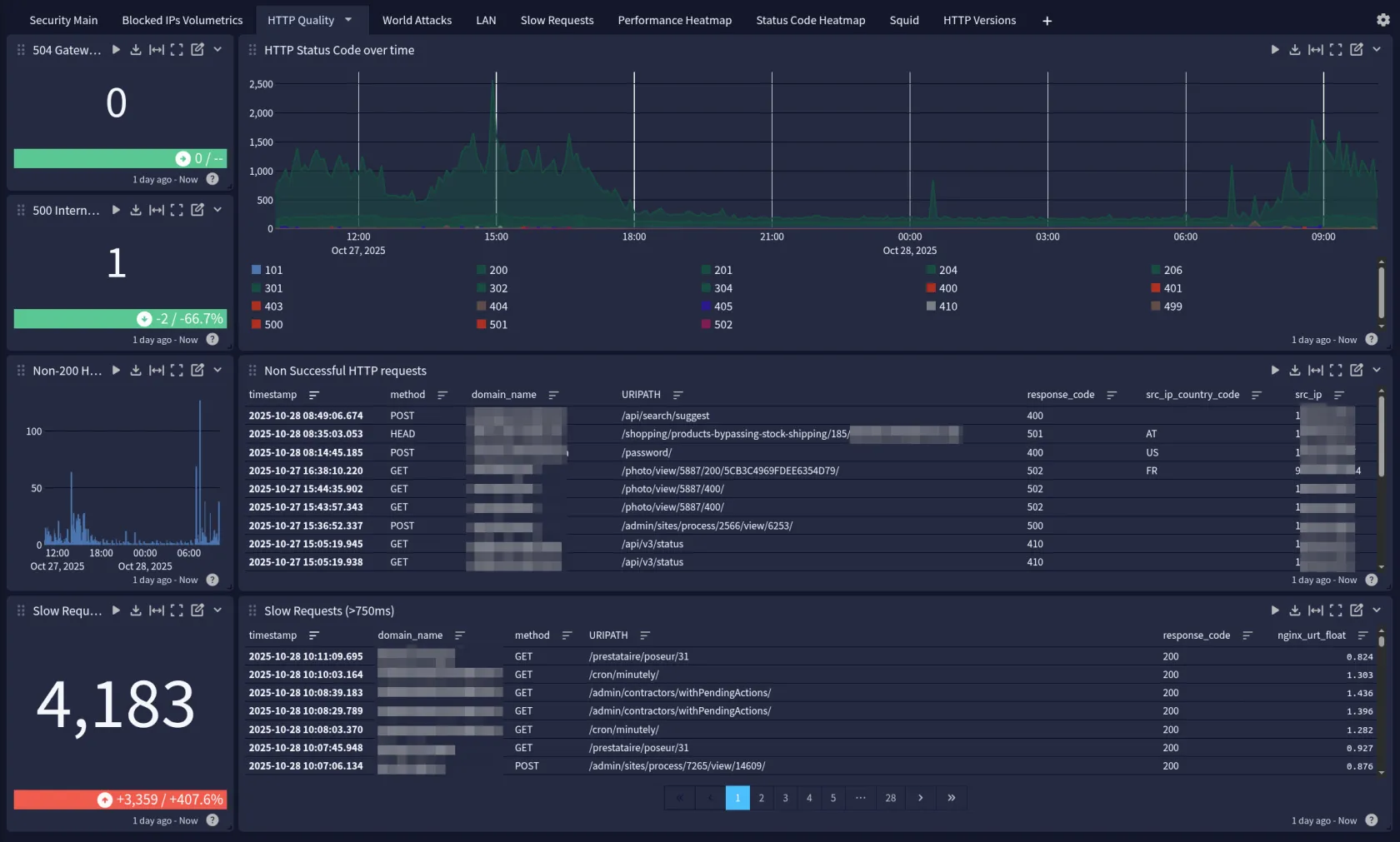
Task: Expand the Slow Requests counter panel chevron
Action: click(x=217, y=610)
